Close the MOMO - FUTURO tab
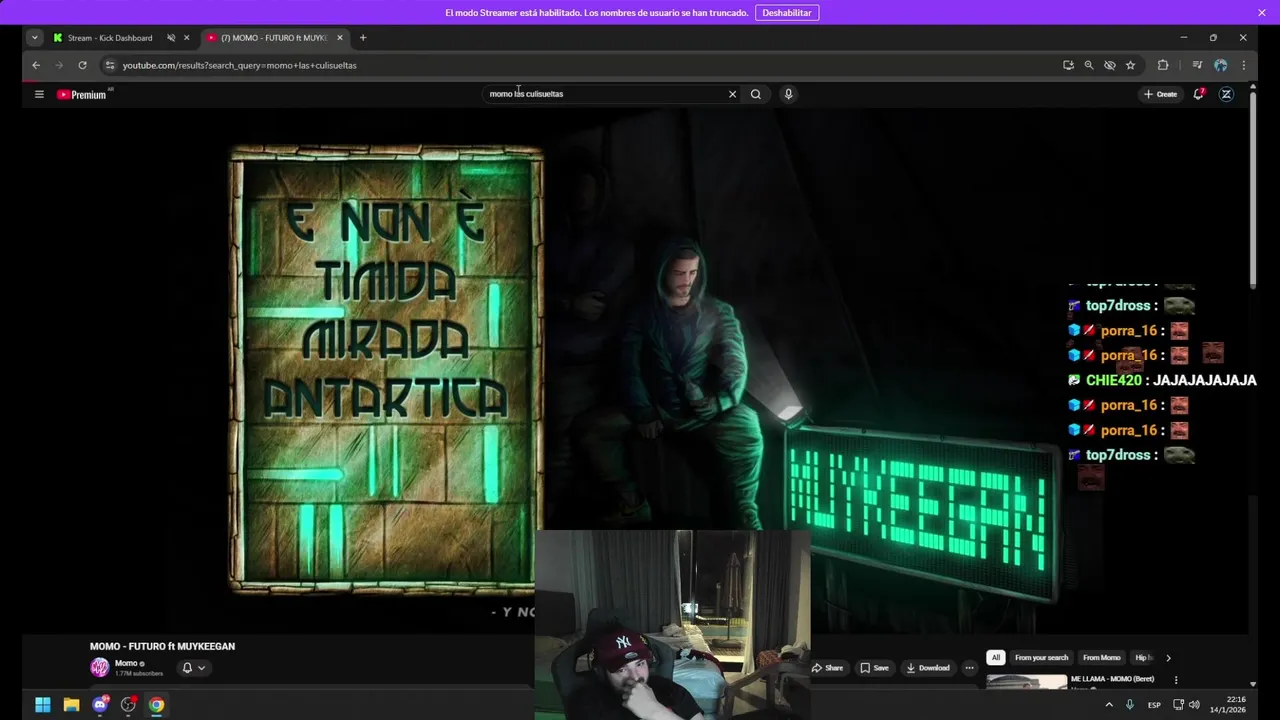Image resolution: width=1280 pixels, height=720 pixels. 340,38
